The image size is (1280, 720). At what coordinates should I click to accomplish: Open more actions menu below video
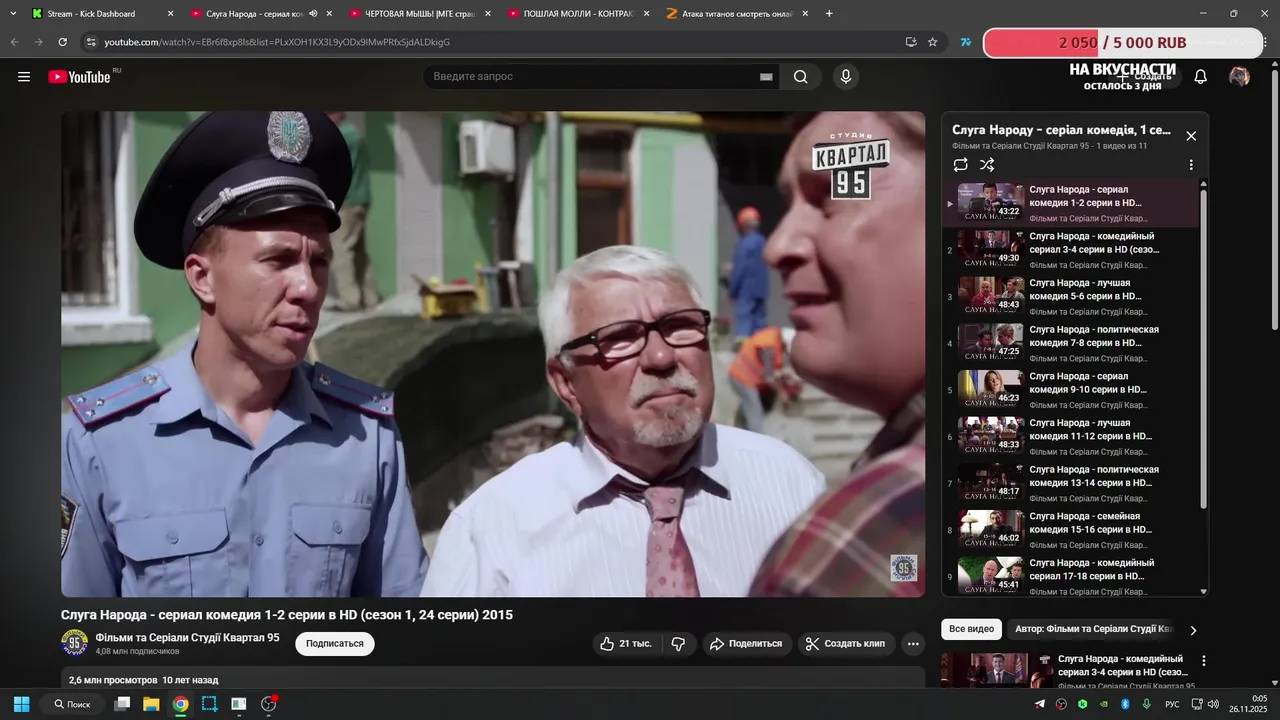[913, 644]
